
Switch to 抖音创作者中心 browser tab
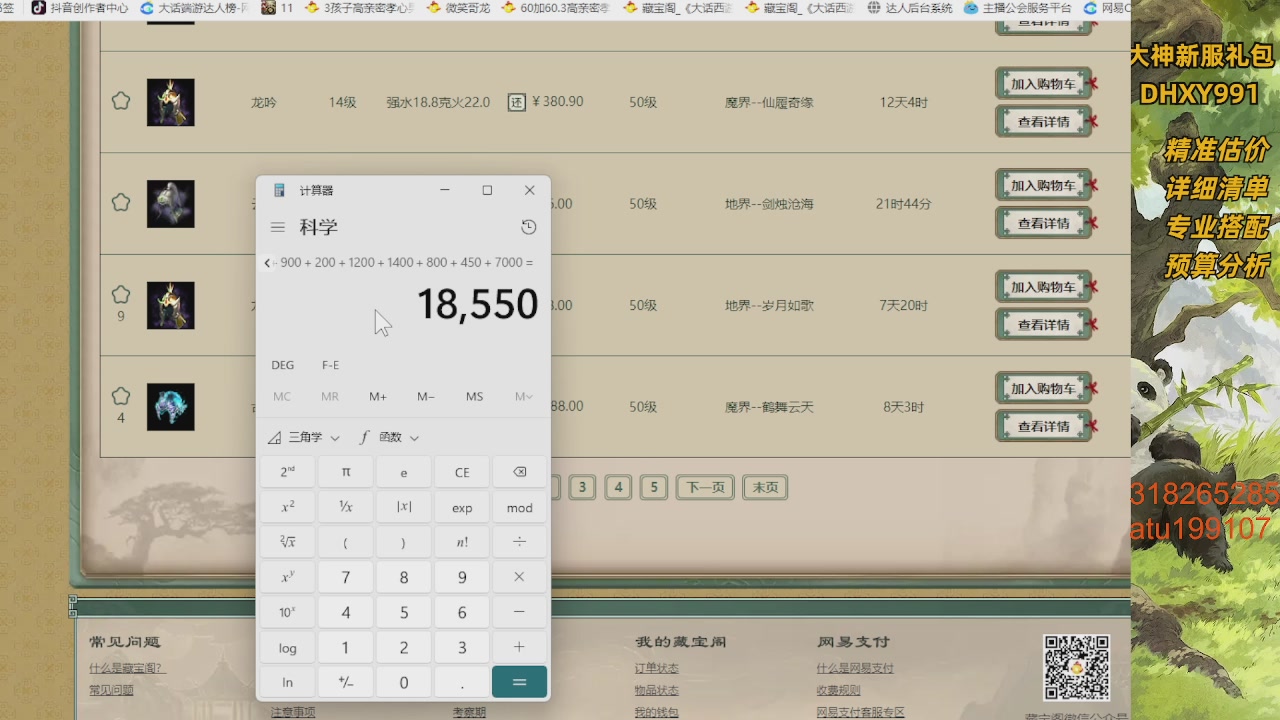tap(80, 8)
